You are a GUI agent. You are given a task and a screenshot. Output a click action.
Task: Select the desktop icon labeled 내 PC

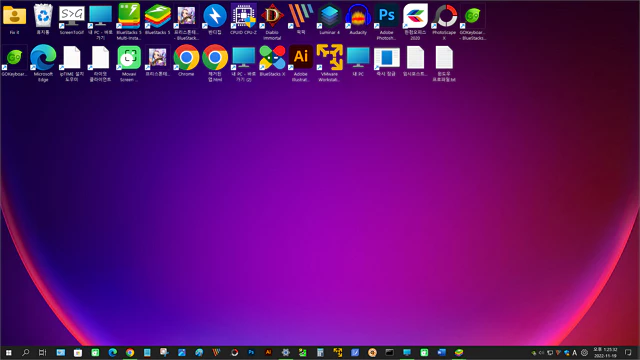tap(358, 61)
